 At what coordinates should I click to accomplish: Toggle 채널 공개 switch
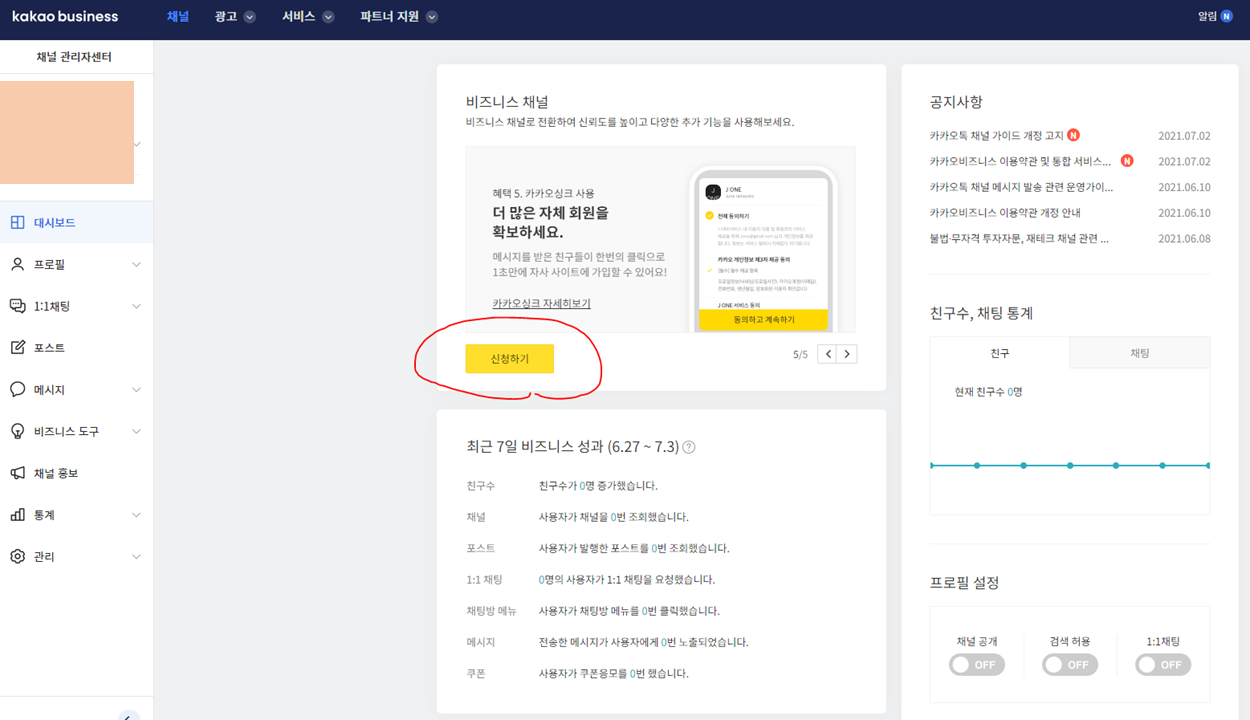point(977,665)
